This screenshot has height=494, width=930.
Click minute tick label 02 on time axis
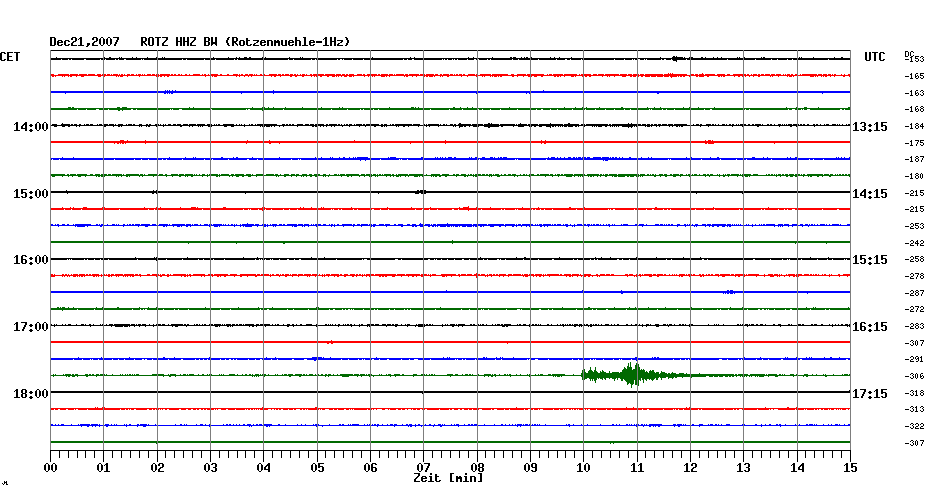[157, 468]
